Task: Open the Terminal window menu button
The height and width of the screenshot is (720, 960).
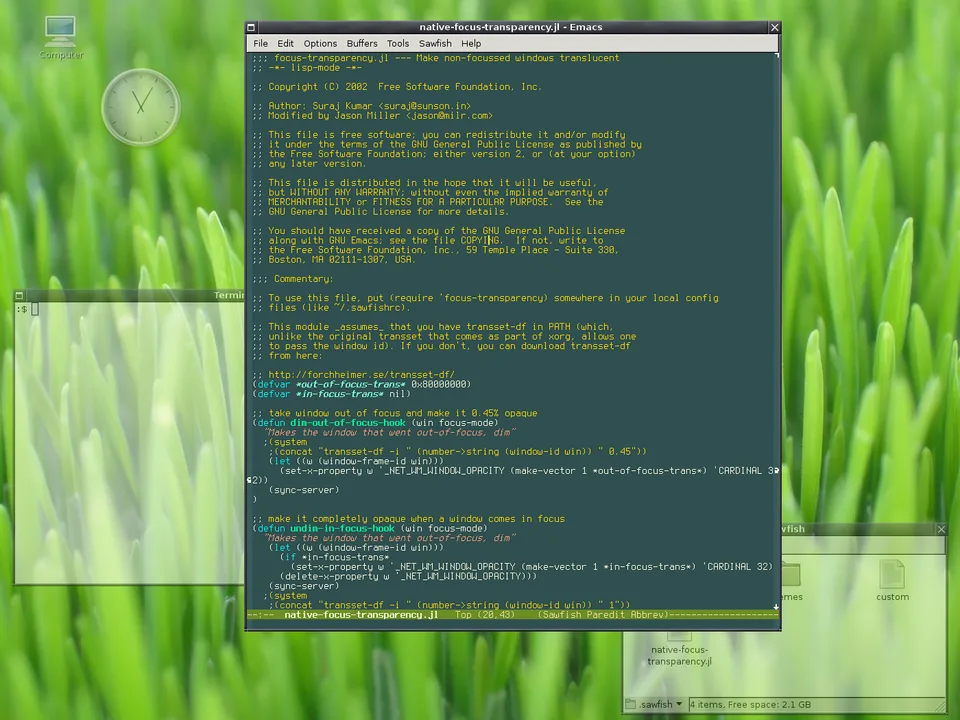Action: (x=19, y=295)
